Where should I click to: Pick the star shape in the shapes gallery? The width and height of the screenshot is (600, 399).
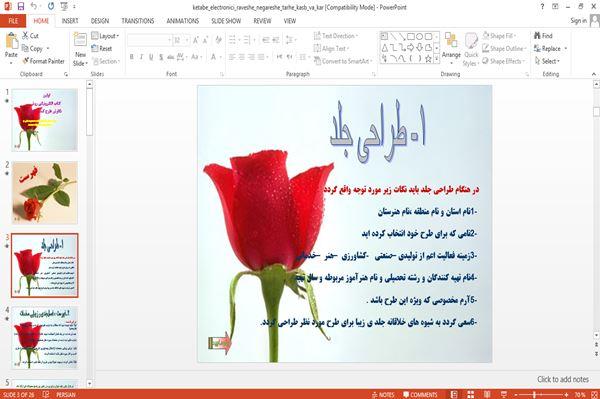(428, 59)
